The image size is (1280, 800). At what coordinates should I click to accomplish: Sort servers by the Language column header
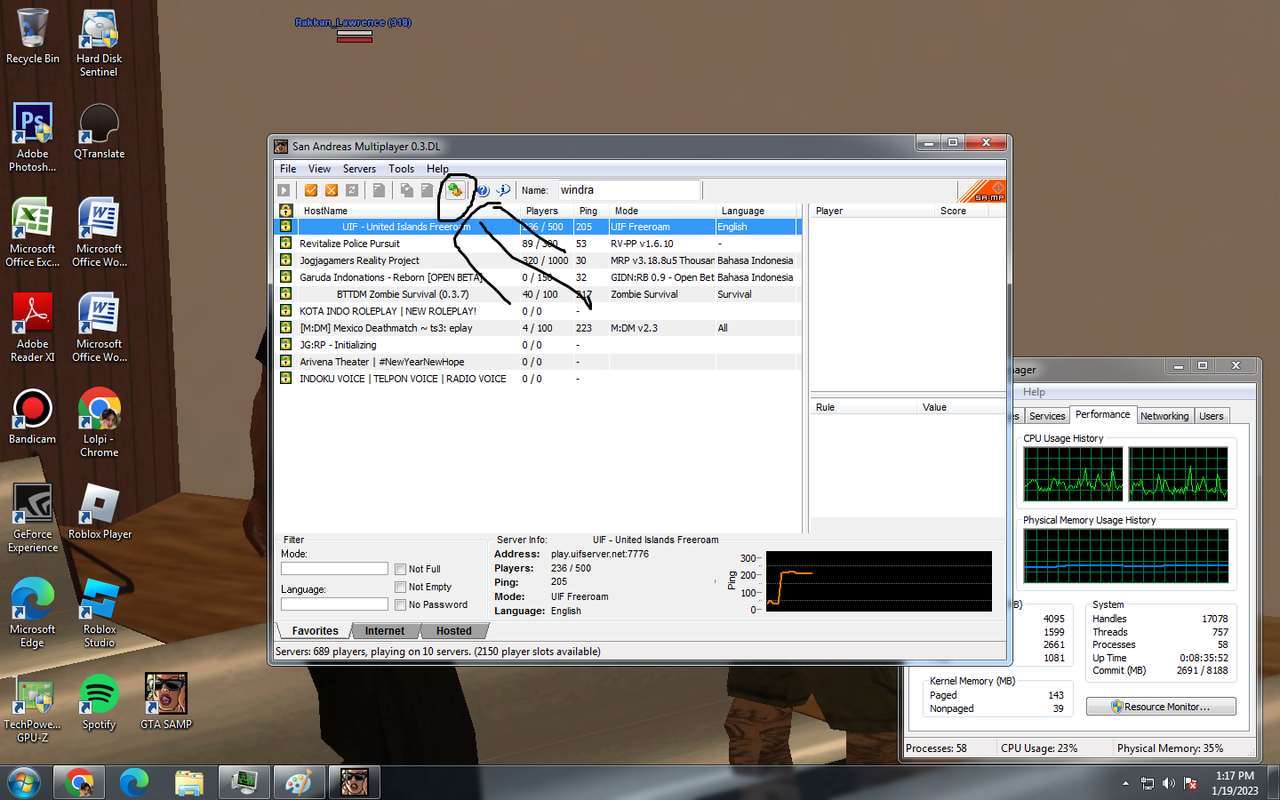tap(758, 211)
